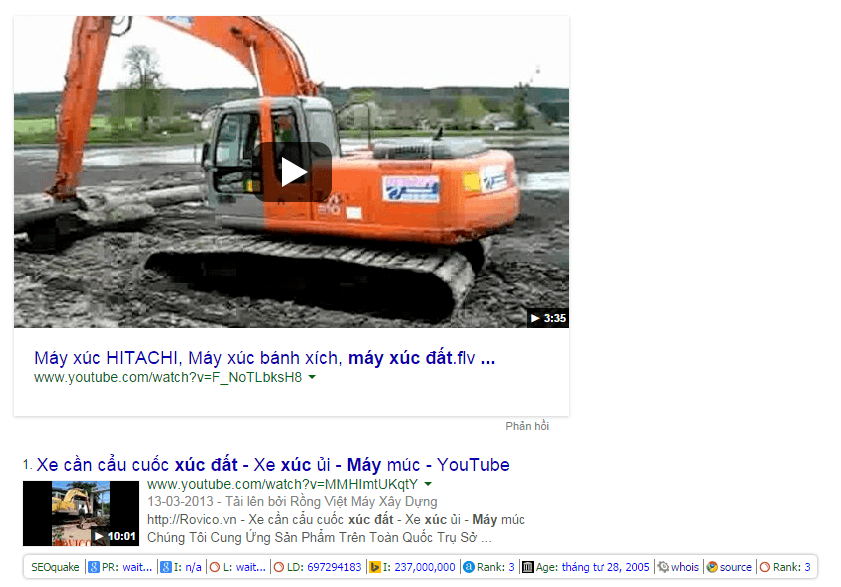The image size is (841, 587).
Task: Open the PR: wait... value
Action: click(137, 567)
